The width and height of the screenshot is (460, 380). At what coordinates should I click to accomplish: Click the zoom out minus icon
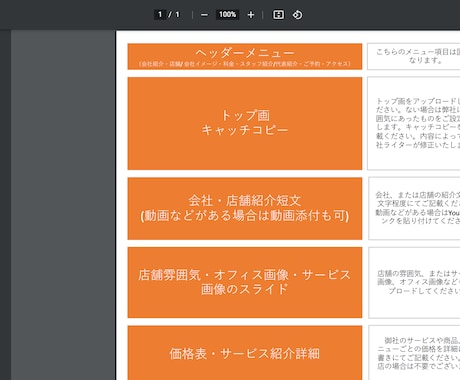204,15
